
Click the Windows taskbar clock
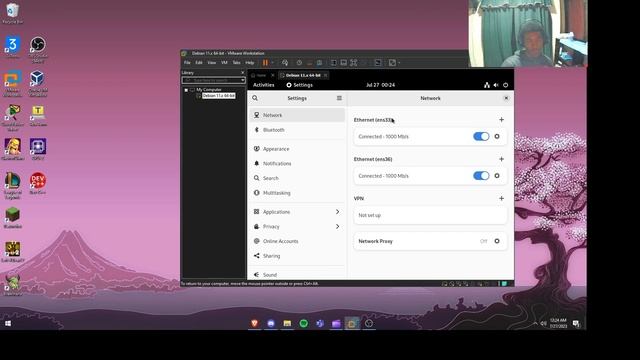tap(558, 323)
